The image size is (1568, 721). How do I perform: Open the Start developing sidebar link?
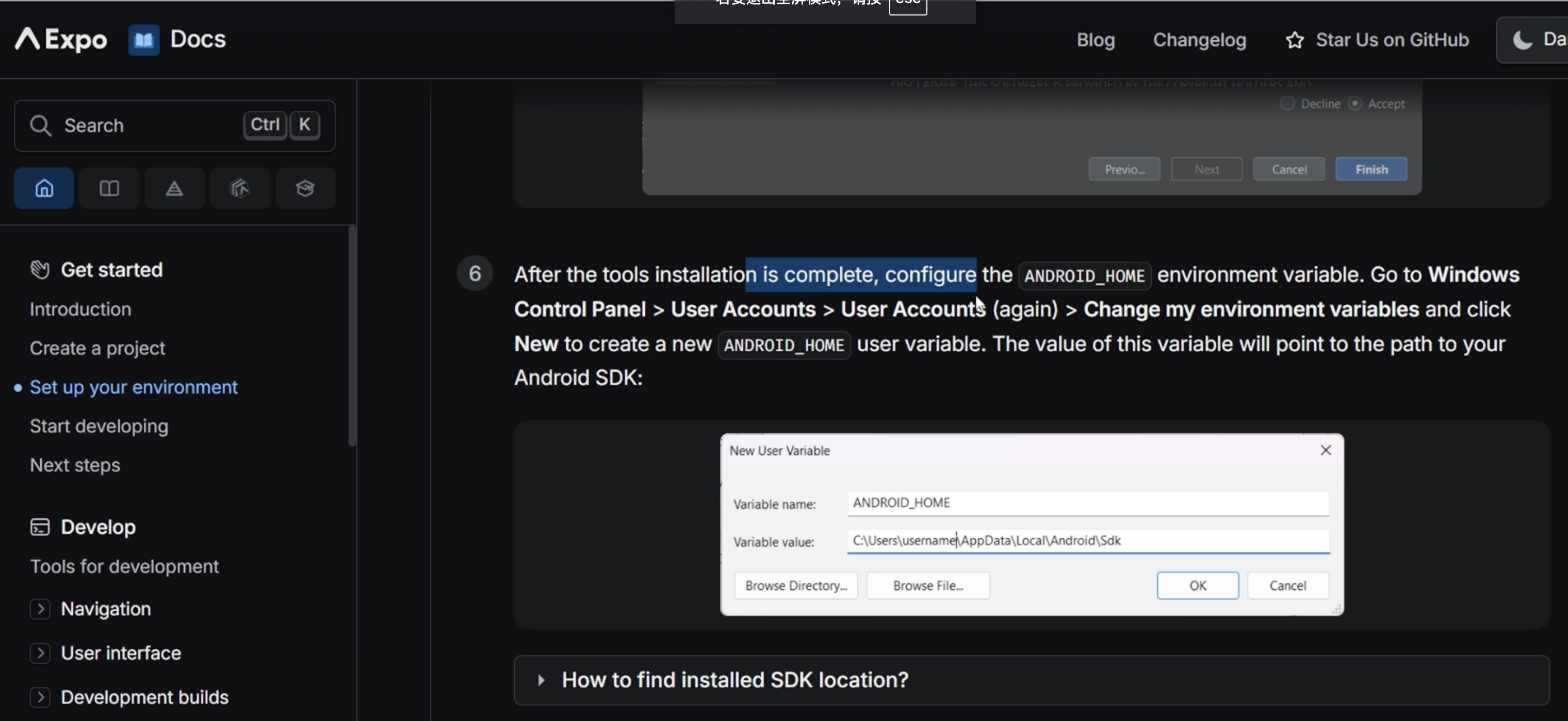[x=99, y=426]
